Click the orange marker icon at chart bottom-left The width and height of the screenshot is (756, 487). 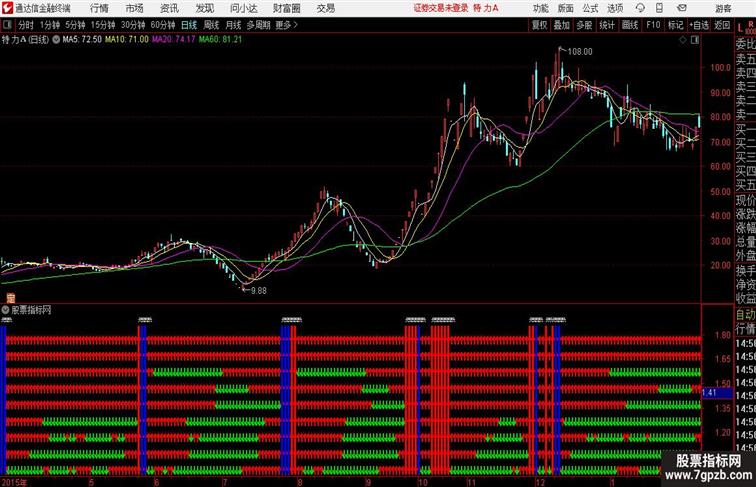(10, 298)
